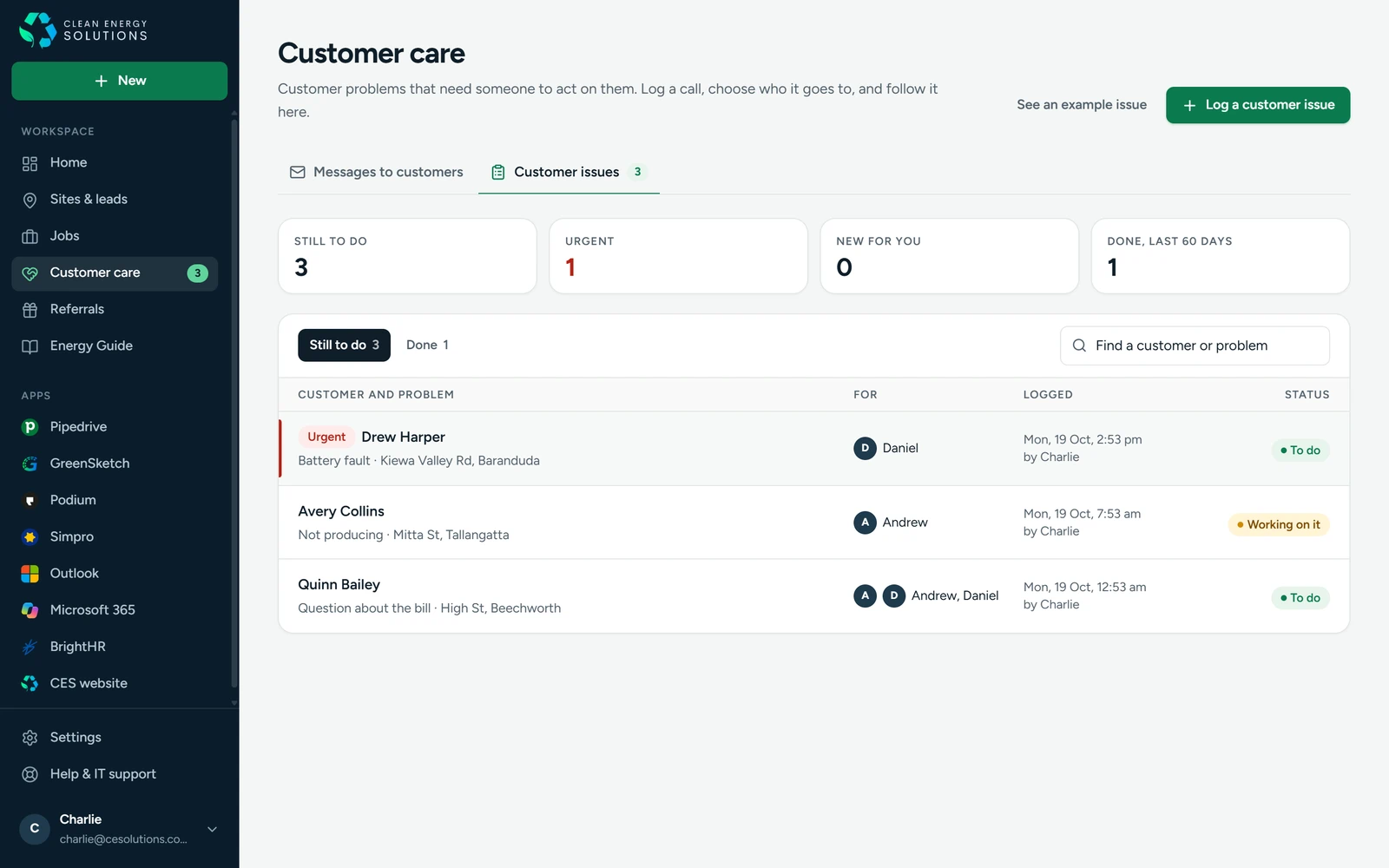Click the Sites & leads pin icon
The height and width of the screenshot is (868, 1389).
tap(30, 200)
